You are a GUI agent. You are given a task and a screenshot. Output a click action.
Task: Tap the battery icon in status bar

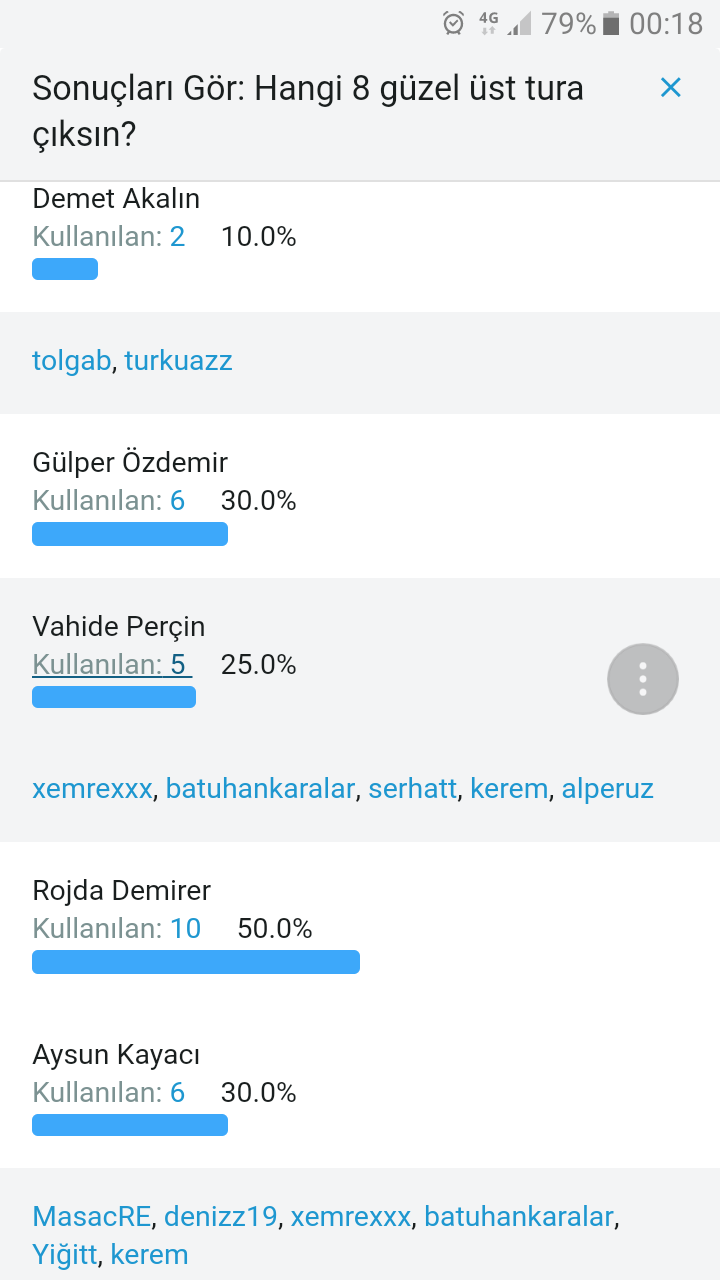pos(611,23)
